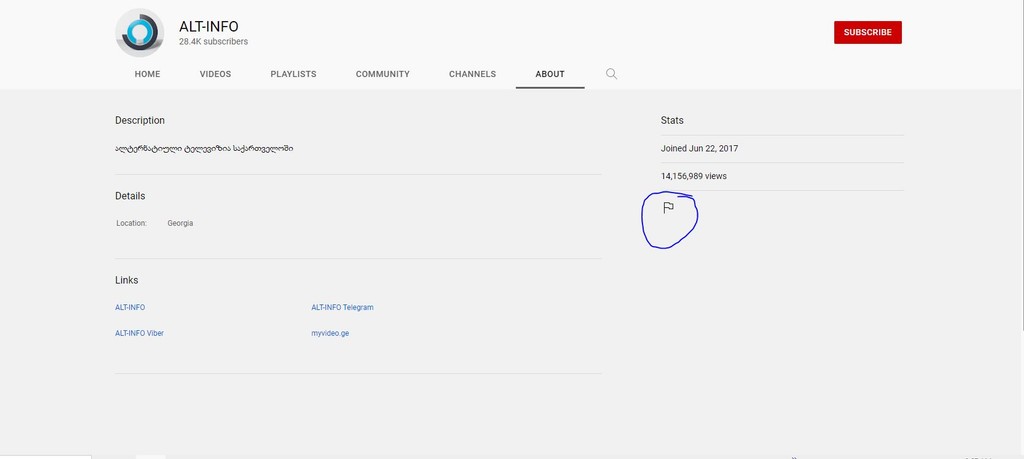Click the Georgian description text
Viewport: 1024px width, 459px height.
click(x=204, y=148)
